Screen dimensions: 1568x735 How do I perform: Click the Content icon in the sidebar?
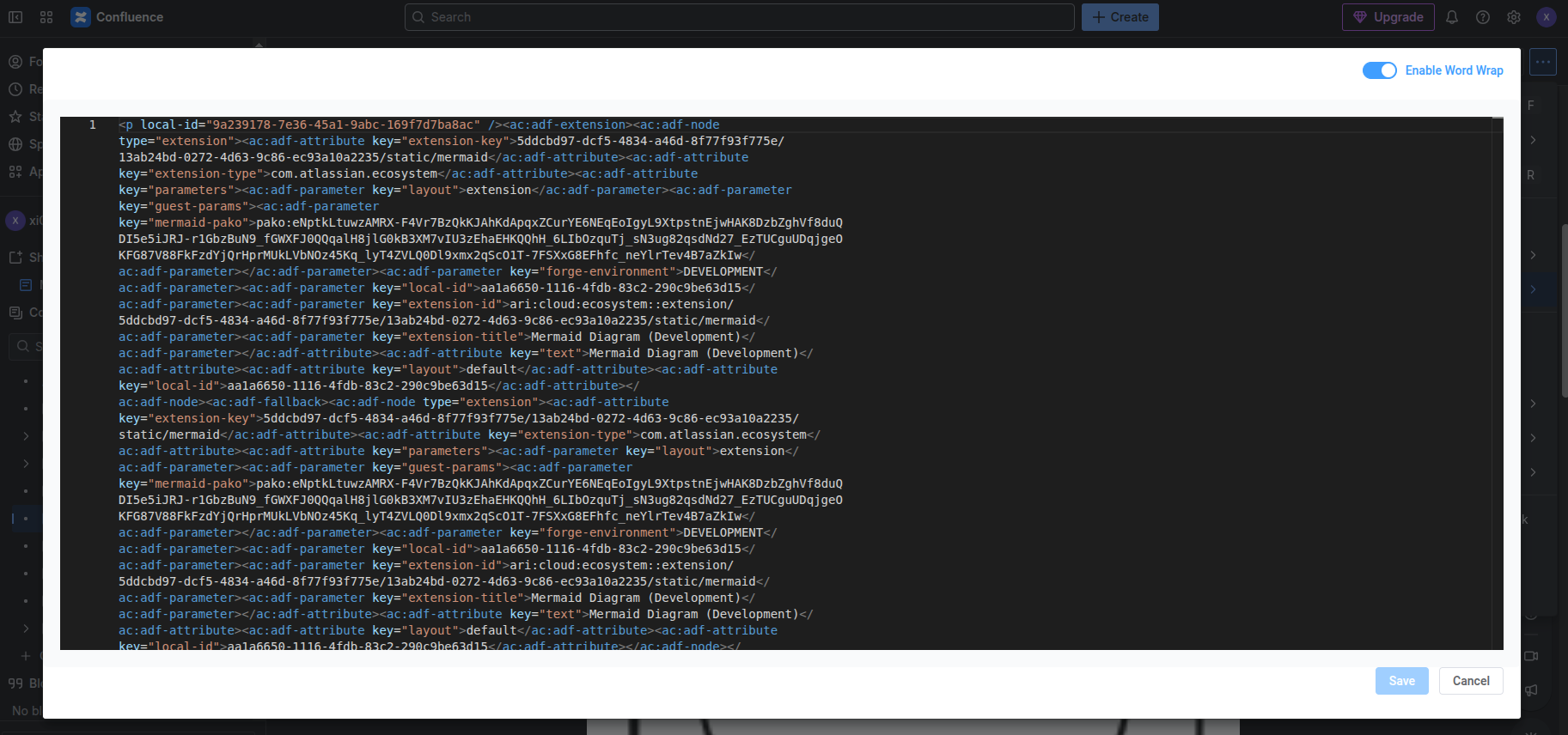tap(15, 313)
